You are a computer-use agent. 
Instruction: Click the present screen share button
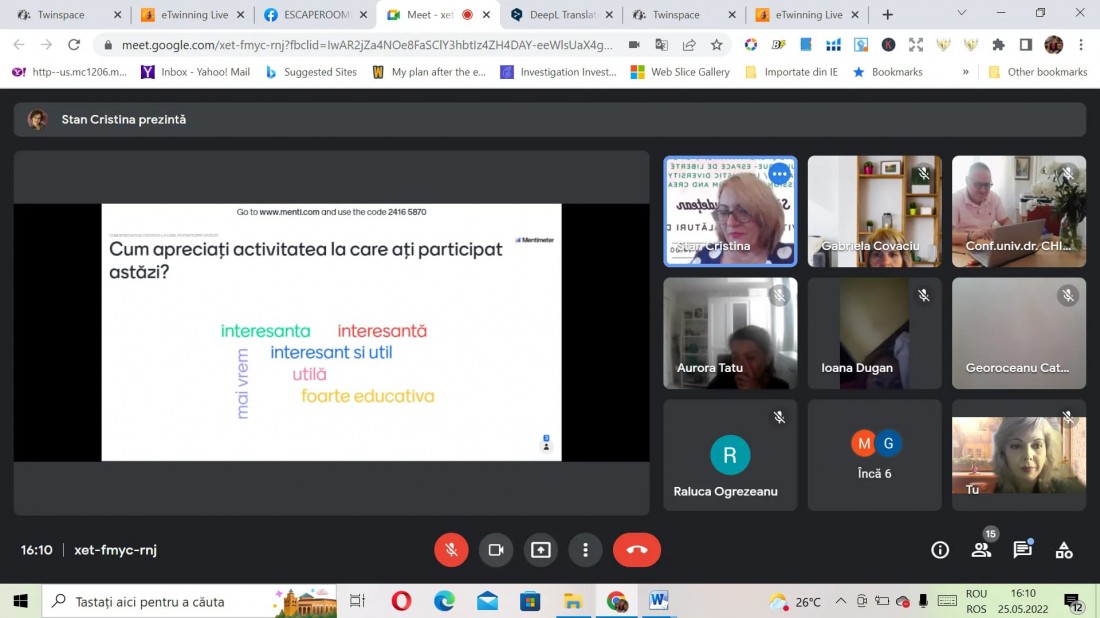coord(540,550)
